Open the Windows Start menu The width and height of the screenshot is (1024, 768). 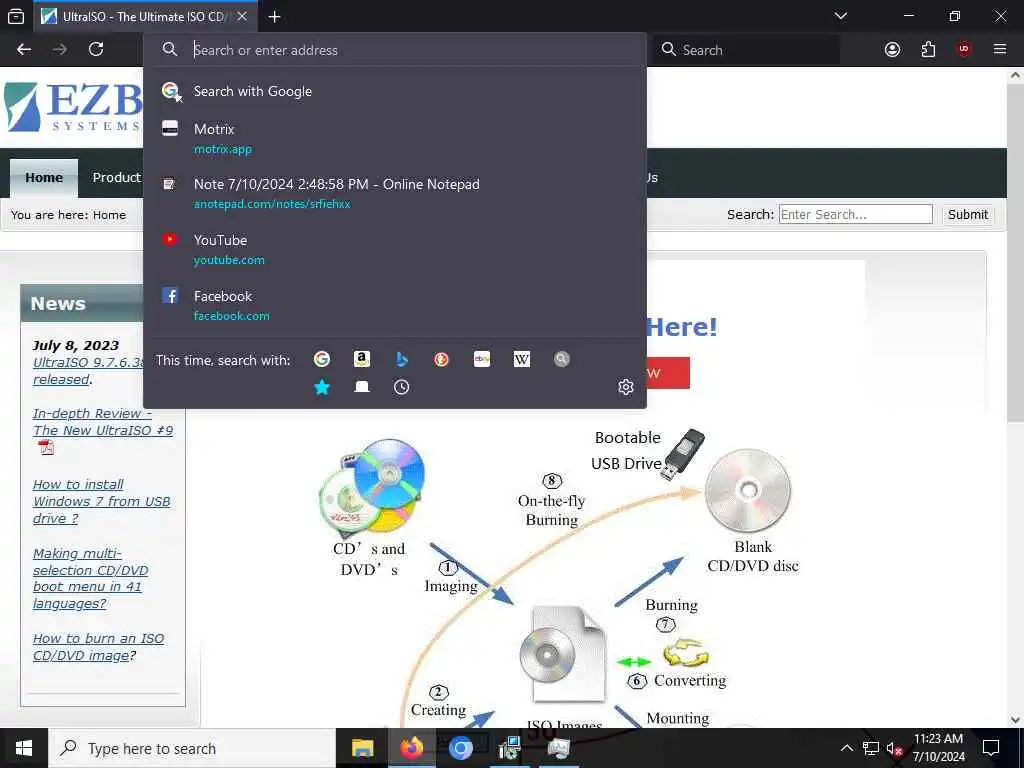click(24, 748)
